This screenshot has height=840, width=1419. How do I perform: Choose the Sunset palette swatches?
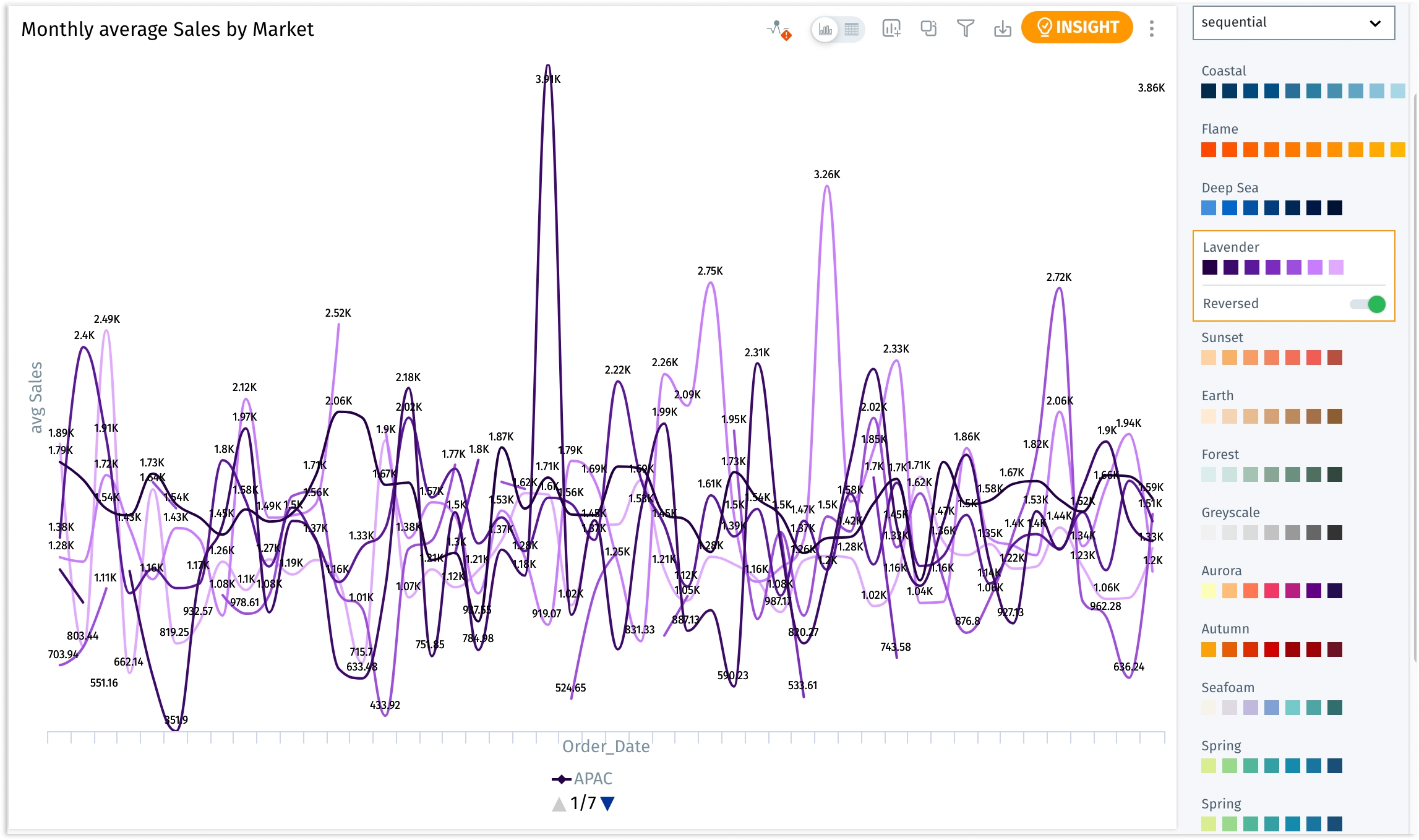(1271, 358)
